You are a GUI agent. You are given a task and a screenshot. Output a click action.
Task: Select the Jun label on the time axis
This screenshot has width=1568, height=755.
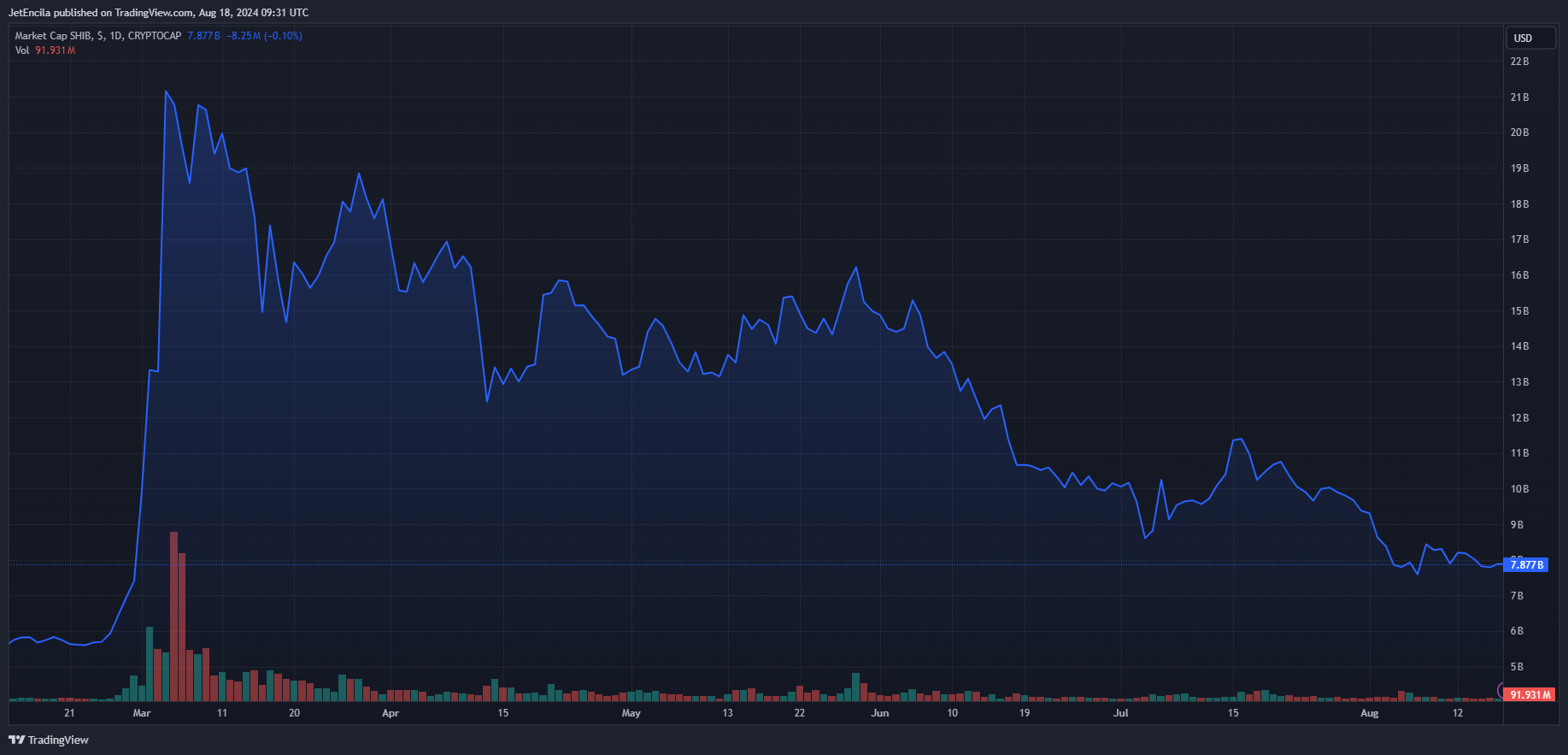880,713
